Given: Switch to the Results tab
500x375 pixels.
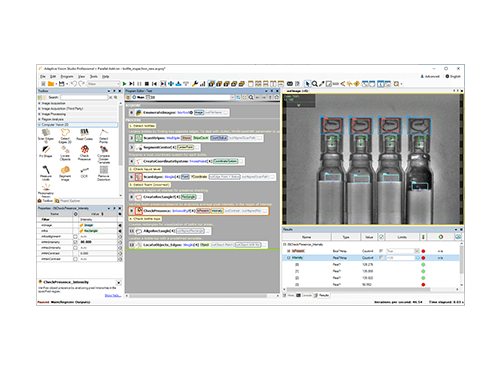Looking at the screenshot, I should 322,295.
